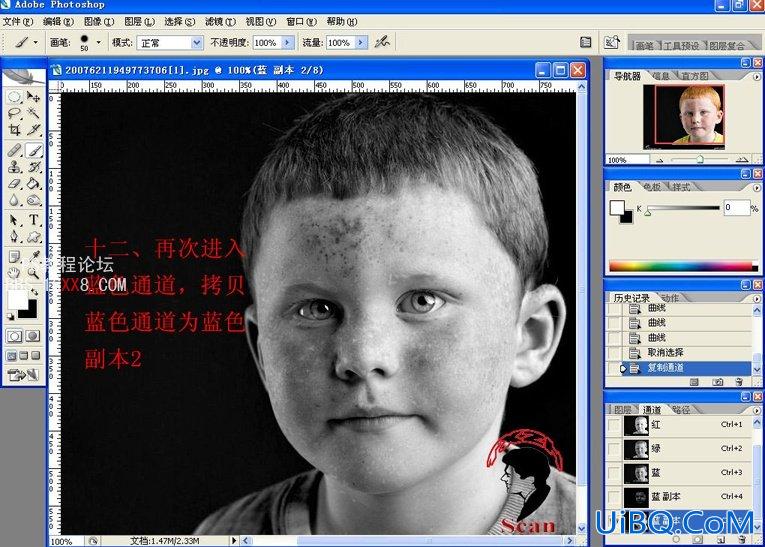
Task: Select the Zoom magnifier tool
Action: pyautogui.click(x=33, y=273)
